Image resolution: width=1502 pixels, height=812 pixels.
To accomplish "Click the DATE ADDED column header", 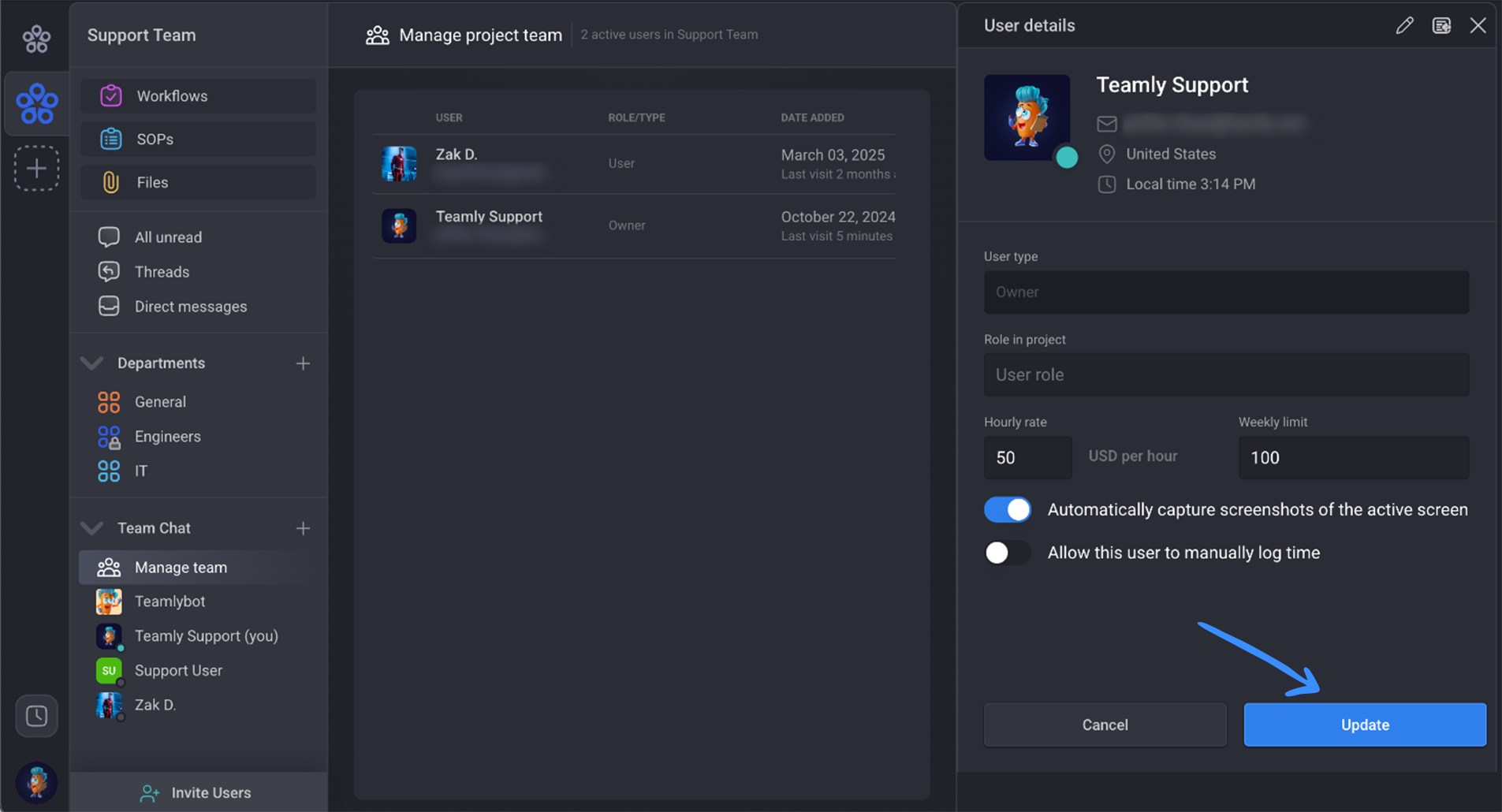I will click(x=812, y=117).
